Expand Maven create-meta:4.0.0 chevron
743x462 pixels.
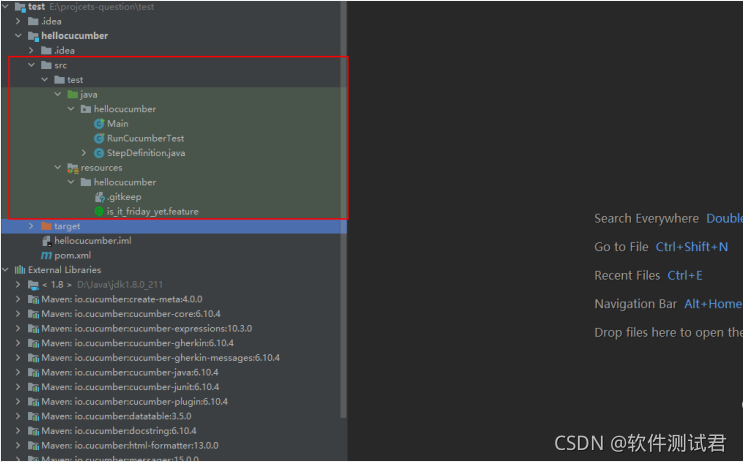coord(18,299)
